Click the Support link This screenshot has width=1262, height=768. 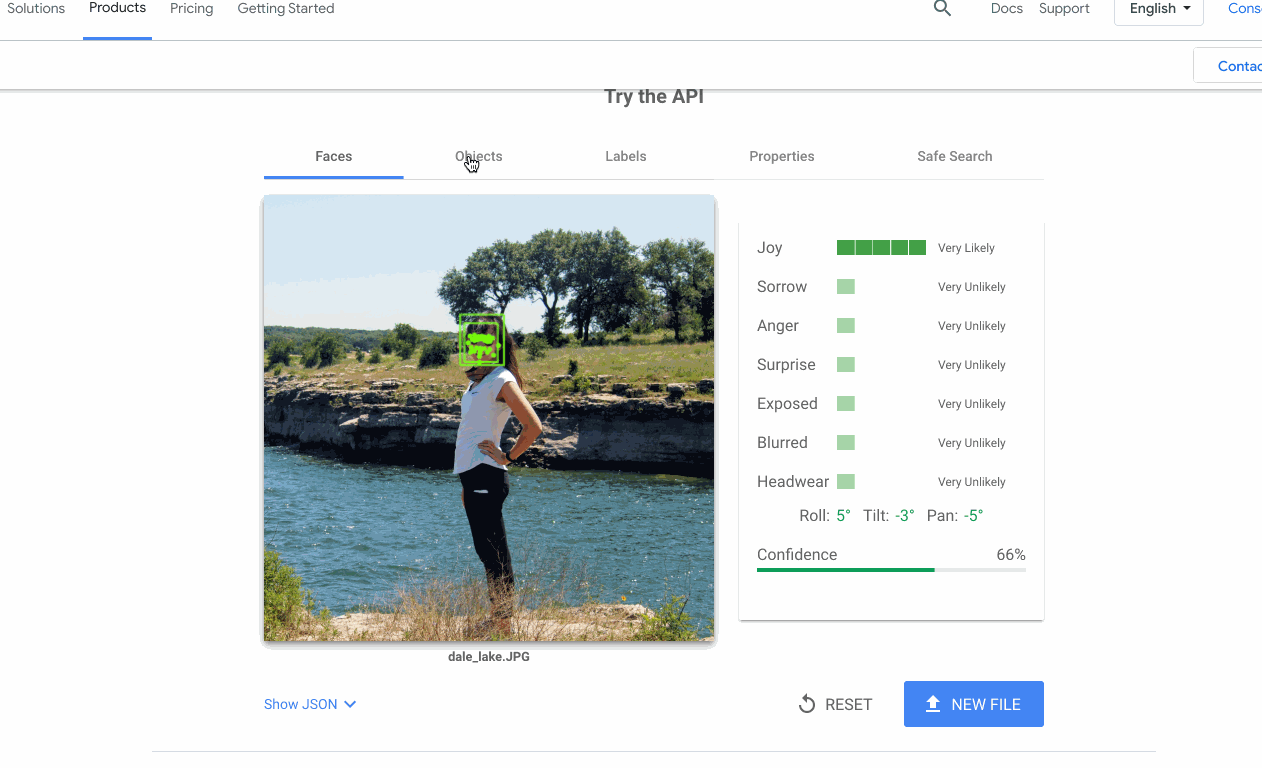pos(1064,8)
